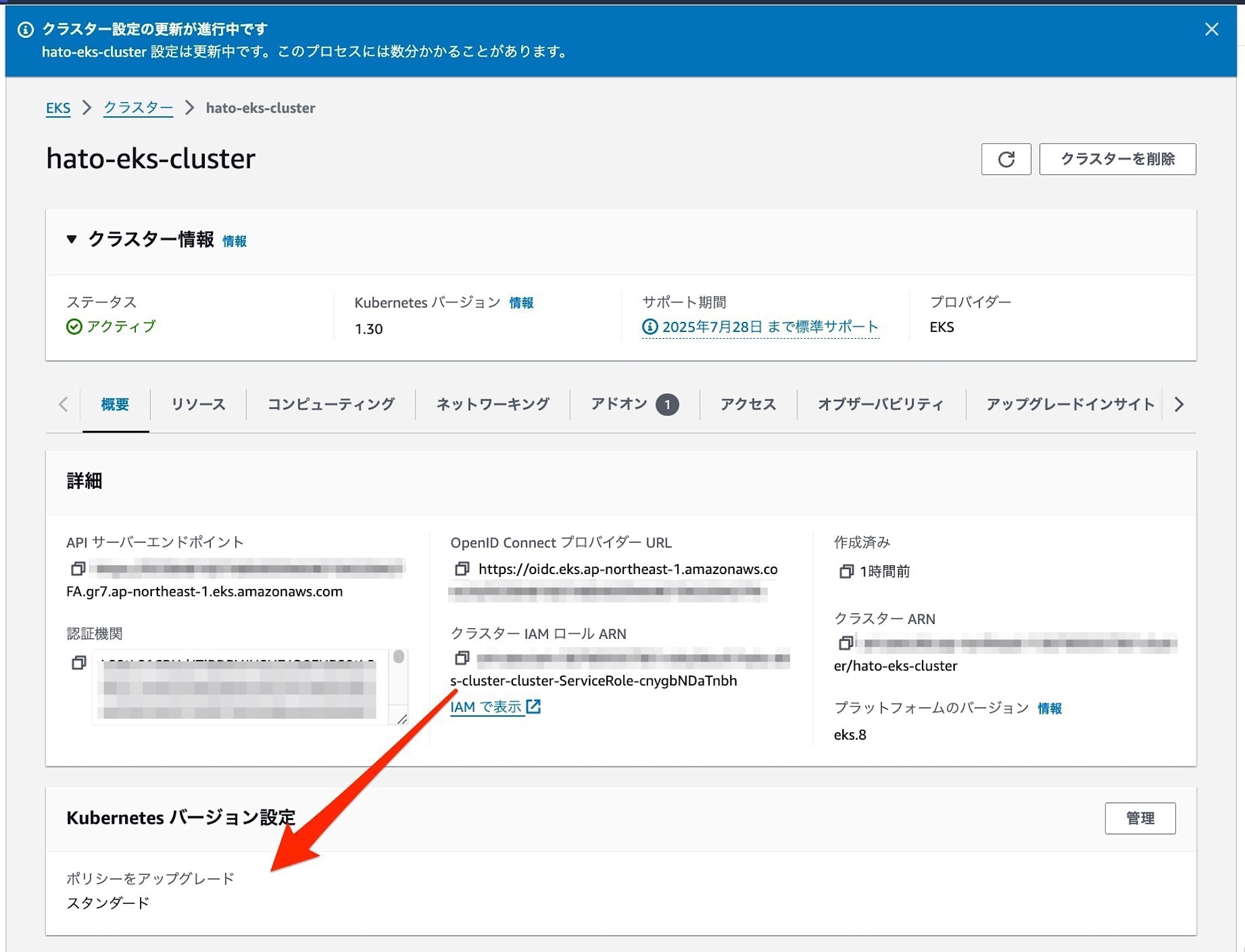Move the tab list left with the arrow
The width and height of the screenshot is (1245, 952).
63,404
